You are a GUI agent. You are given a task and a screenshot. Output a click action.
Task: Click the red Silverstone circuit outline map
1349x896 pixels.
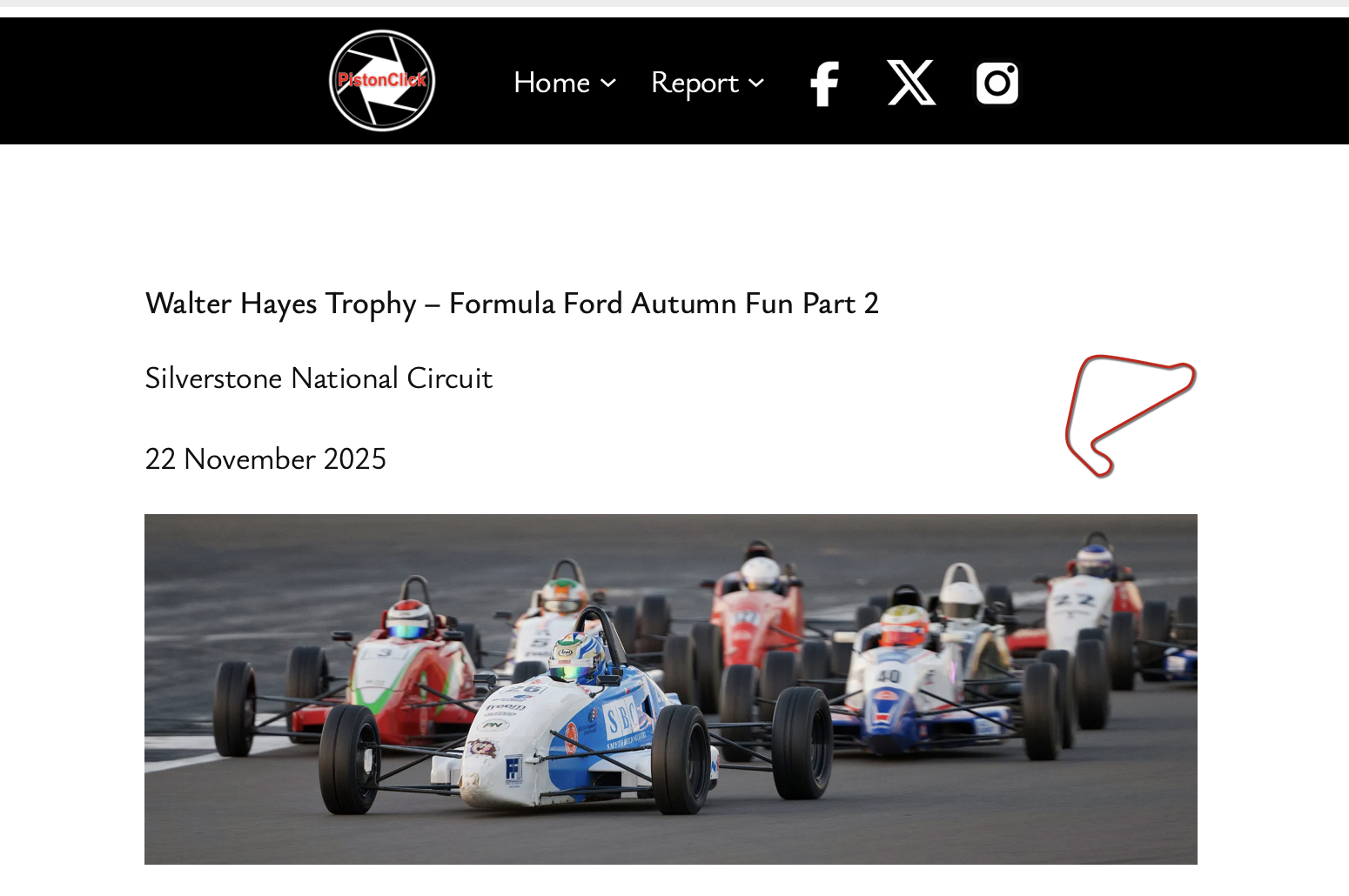tap(1131, 416)
